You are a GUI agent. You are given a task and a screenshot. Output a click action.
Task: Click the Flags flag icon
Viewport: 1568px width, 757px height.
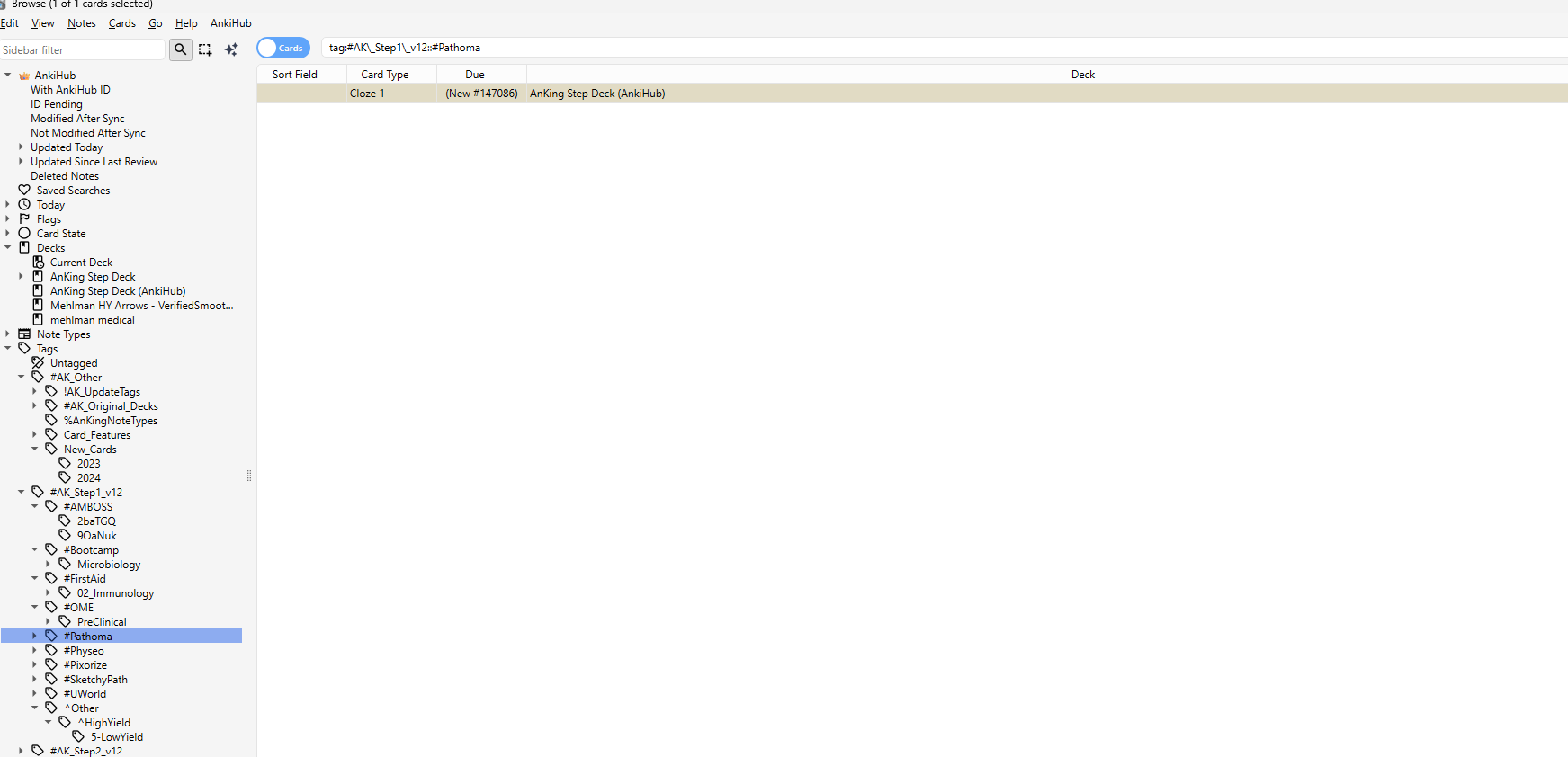[x=24, y=219]
